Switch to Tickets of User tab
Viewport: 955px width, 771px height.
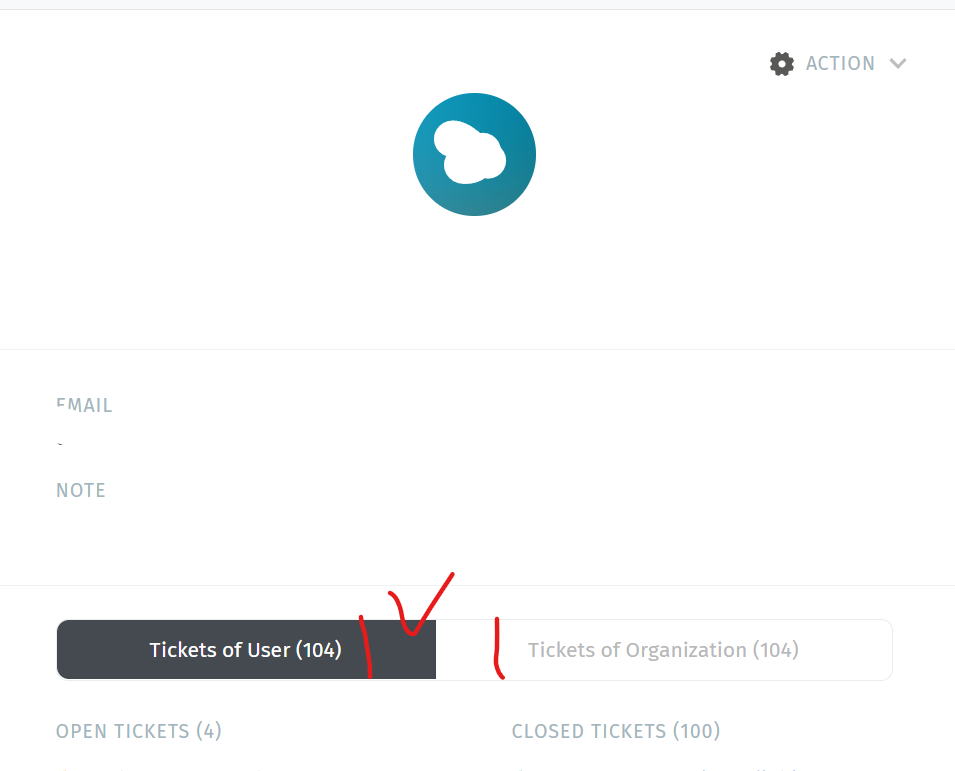click(246, 649)
